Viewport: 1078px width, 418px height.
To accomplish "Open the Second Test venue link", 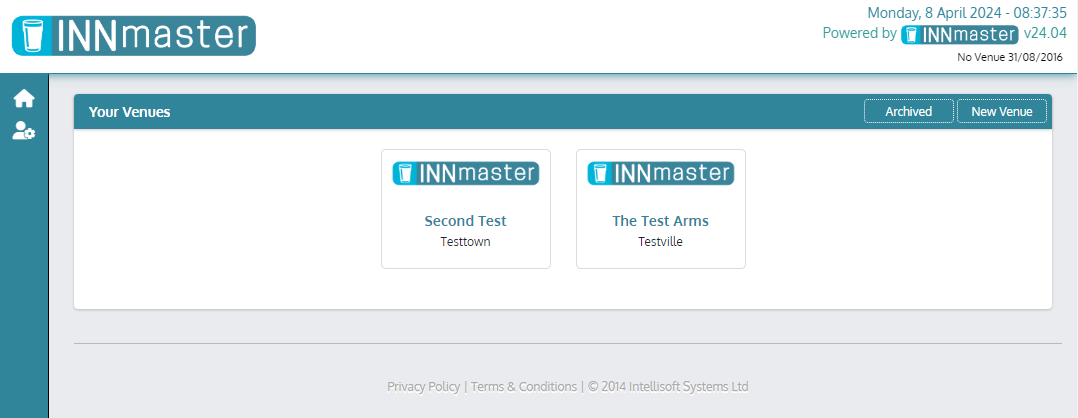I will (465, 221).
